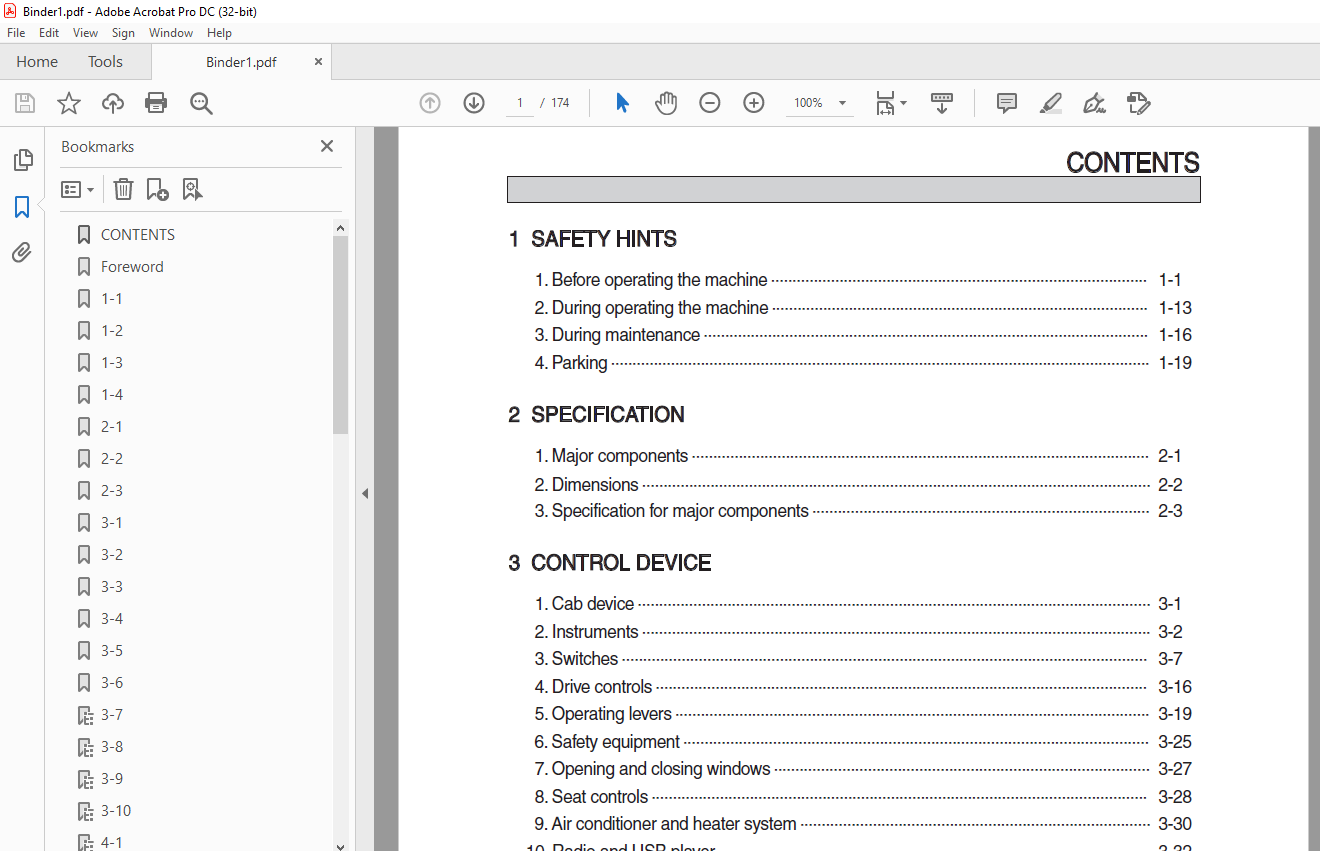Print the document with printer icon
This screenshot has height=851, width=1320.
156,103
